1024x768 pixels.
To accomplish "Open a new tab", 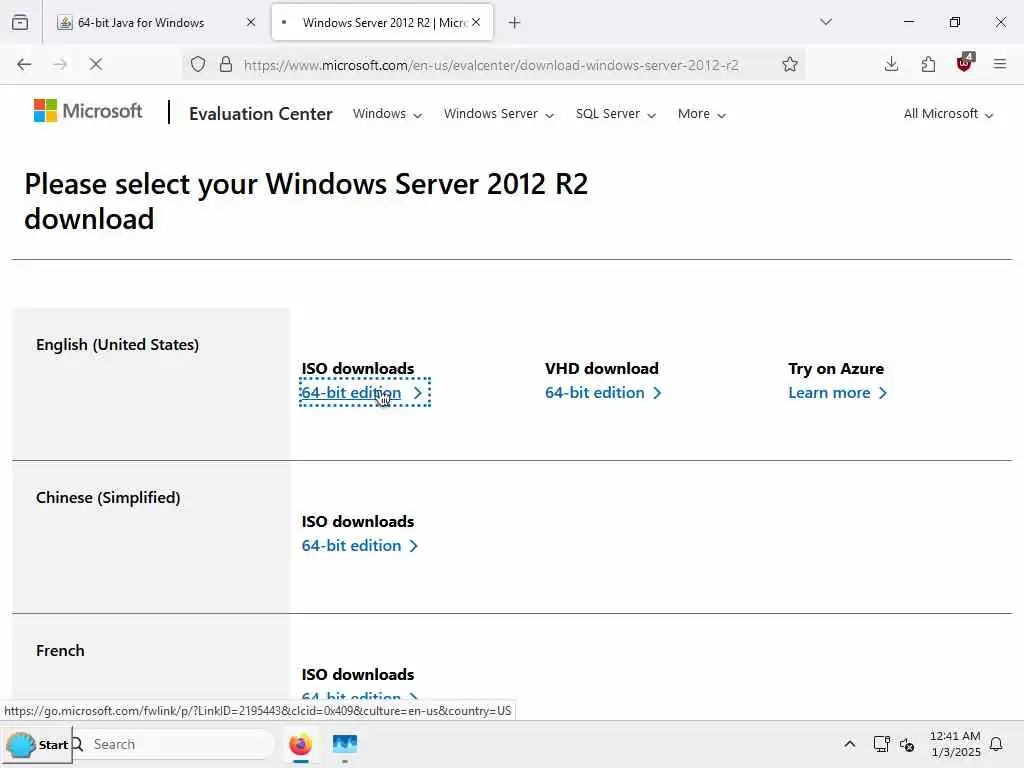I will (x=515, y=23).
